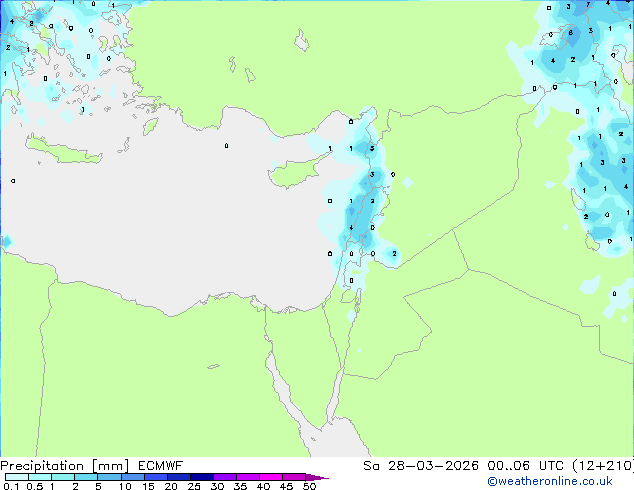Click the legend value label '0.1'
The height and width of the screenshot is (490, 634).
[11, 486]
